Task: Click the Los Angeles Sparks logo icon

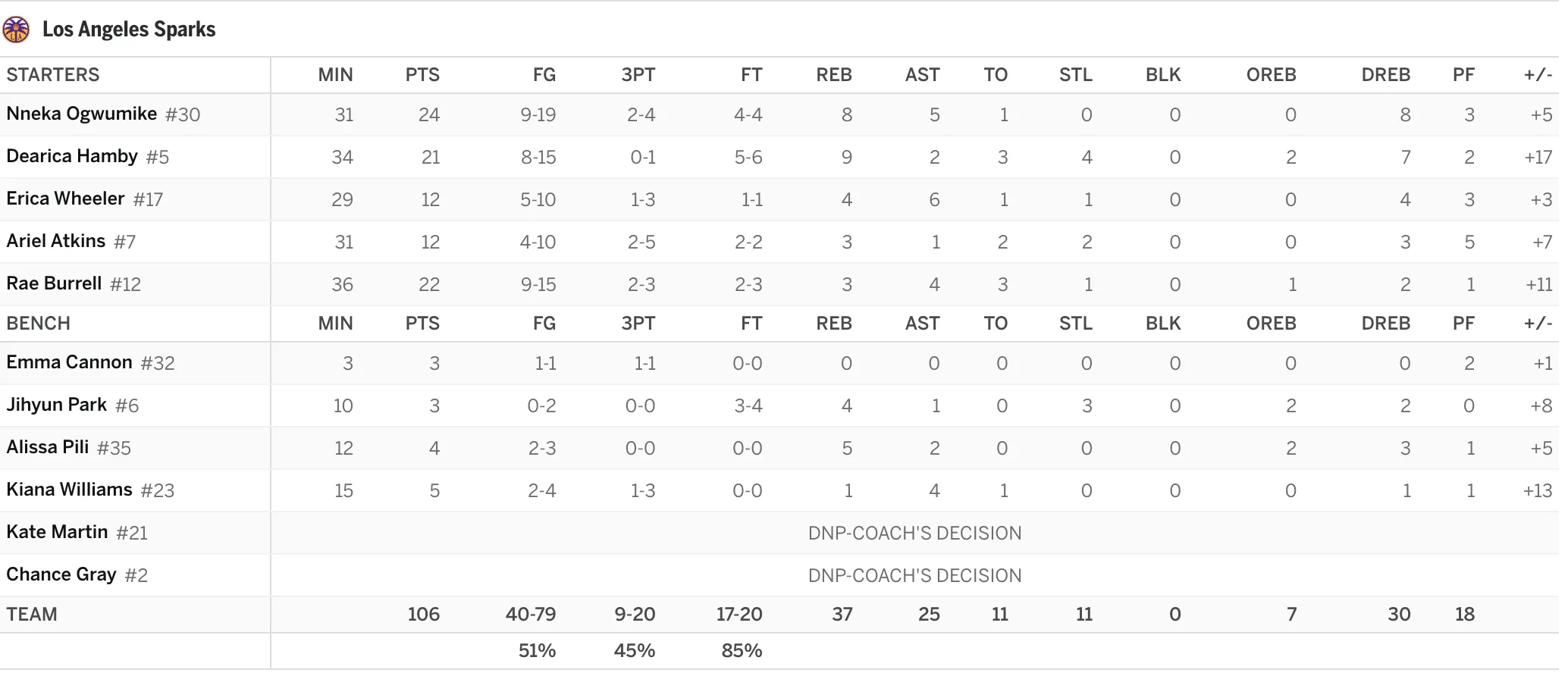Action: click(16, 30)
